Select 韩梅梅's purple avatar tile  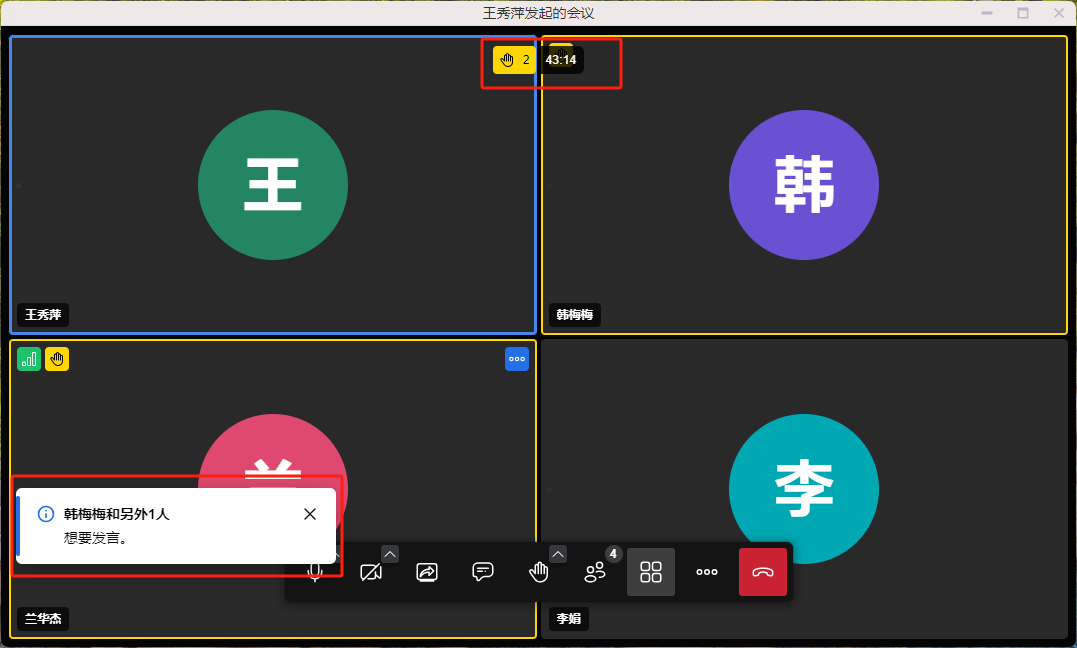point(803,185)
